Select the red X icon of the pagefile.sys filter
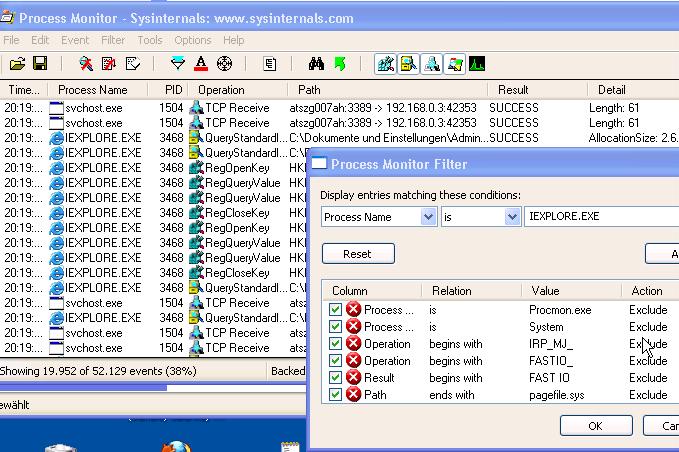 353,394
